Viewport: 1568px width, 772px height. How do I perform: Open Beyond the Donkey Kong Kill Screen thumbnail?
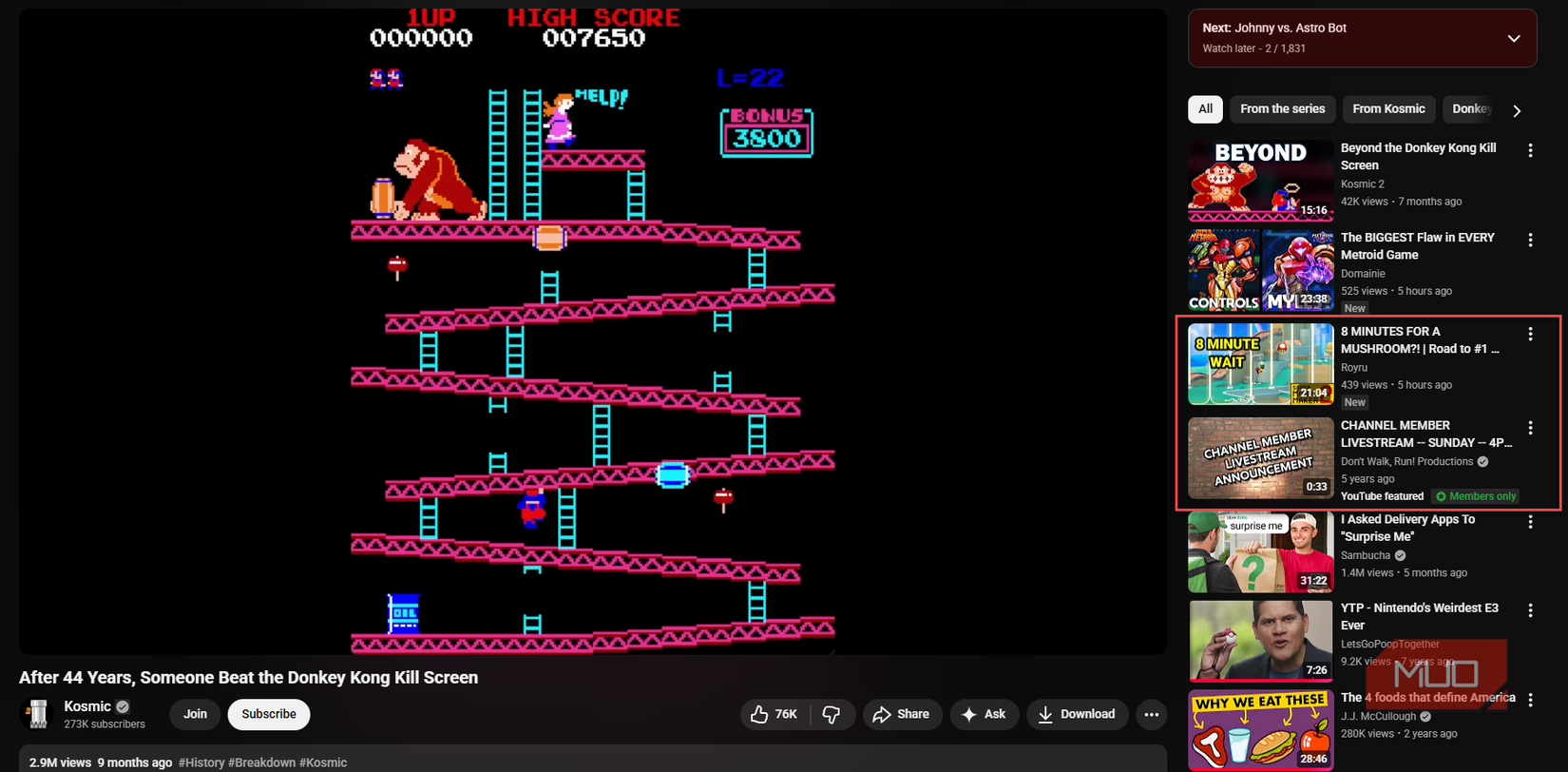pos(1260,180)
